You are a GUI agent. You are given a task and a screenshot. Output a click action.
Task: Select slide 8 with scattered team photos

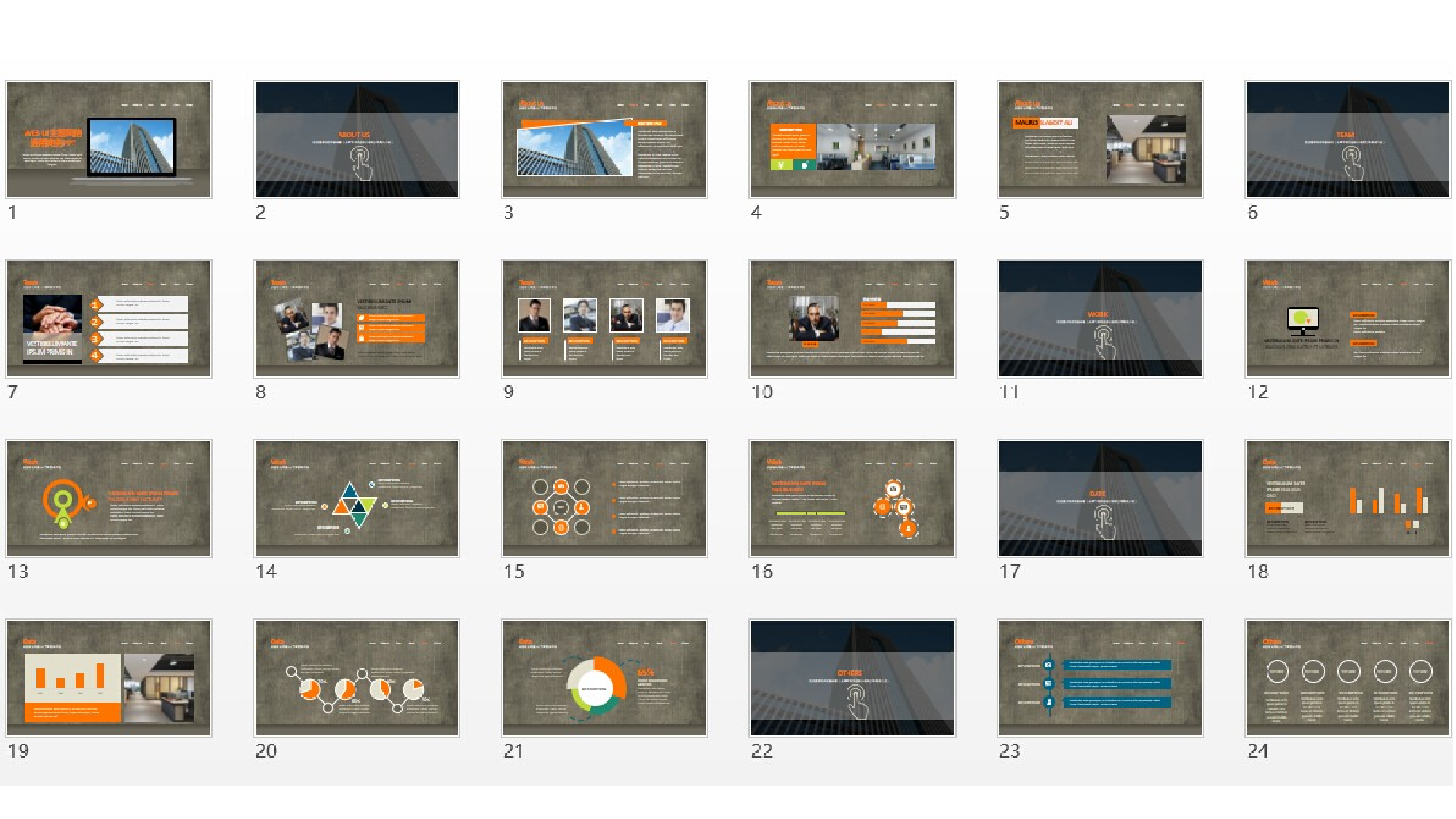(357, 319)
